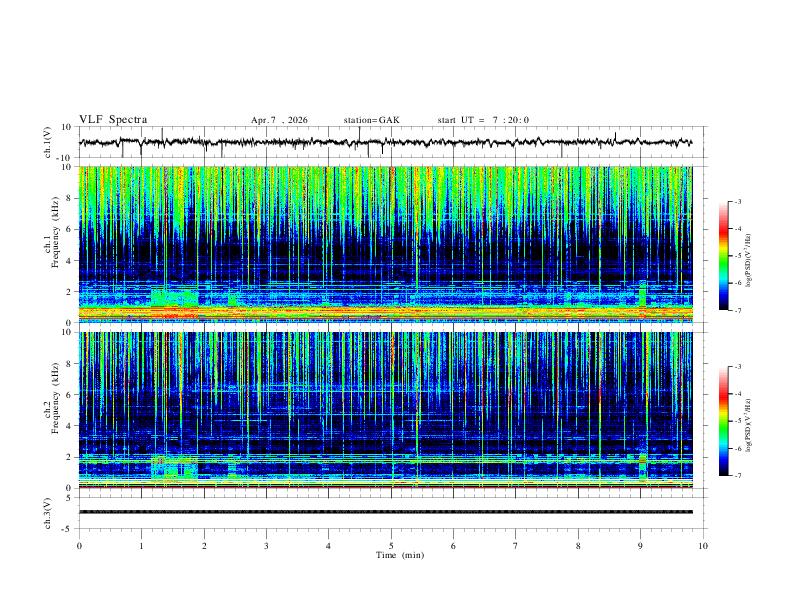The height and width of the screenshot is (612, 792).
Task: Click the "10" tick on the time axis
Action: (703, 546)
